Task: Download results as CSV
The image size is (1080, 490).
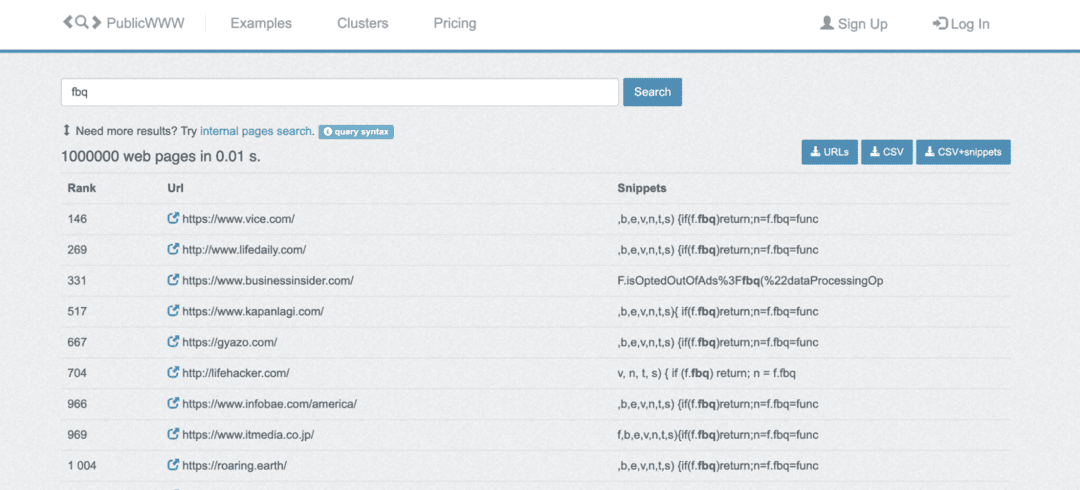Action: pyautogui.click(x=886, y=152)
